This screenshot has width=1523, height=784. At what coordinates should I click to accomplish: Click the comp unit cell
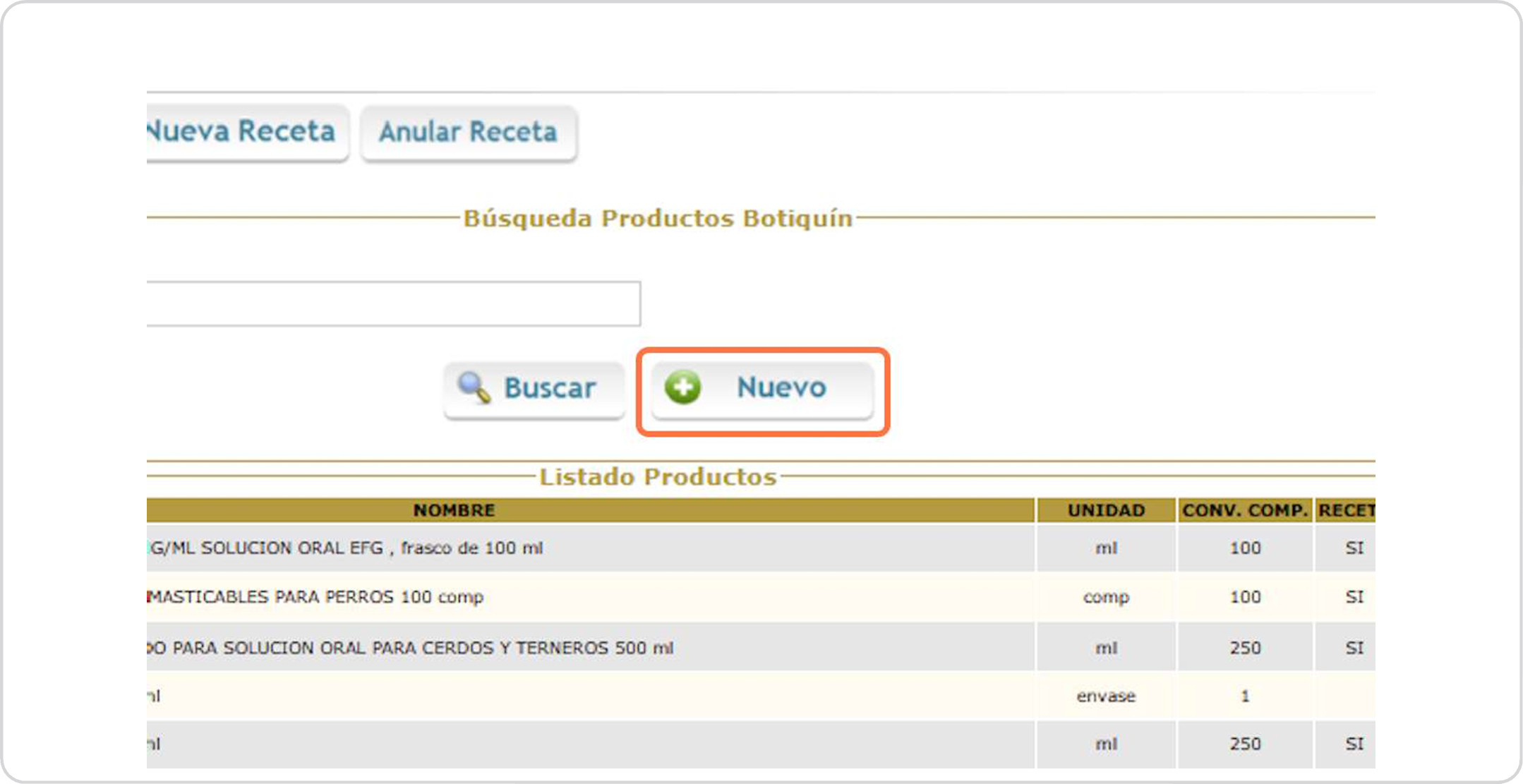tap(1106, 597)
